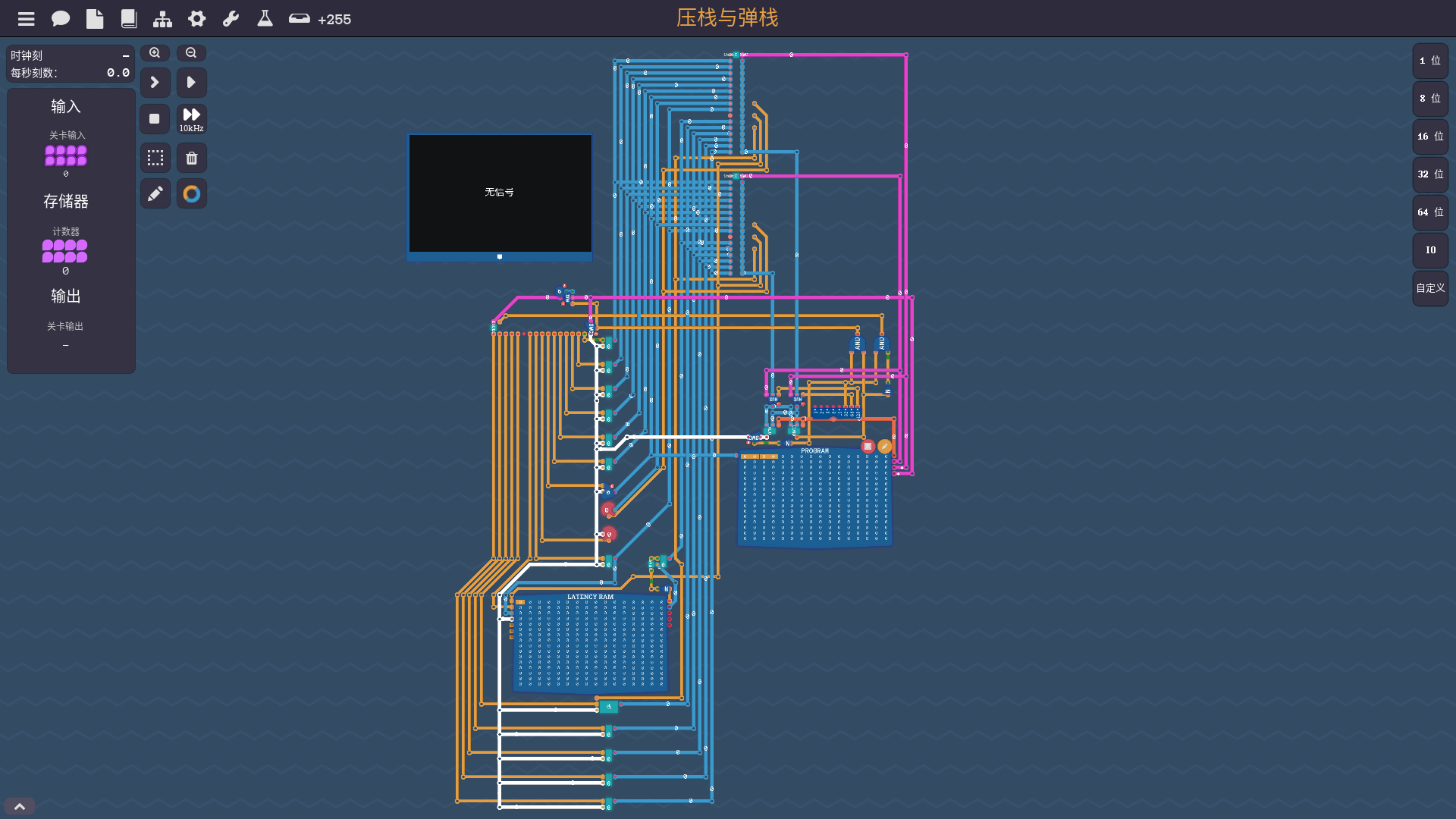Open the wire color ring picker

[191, 194]
